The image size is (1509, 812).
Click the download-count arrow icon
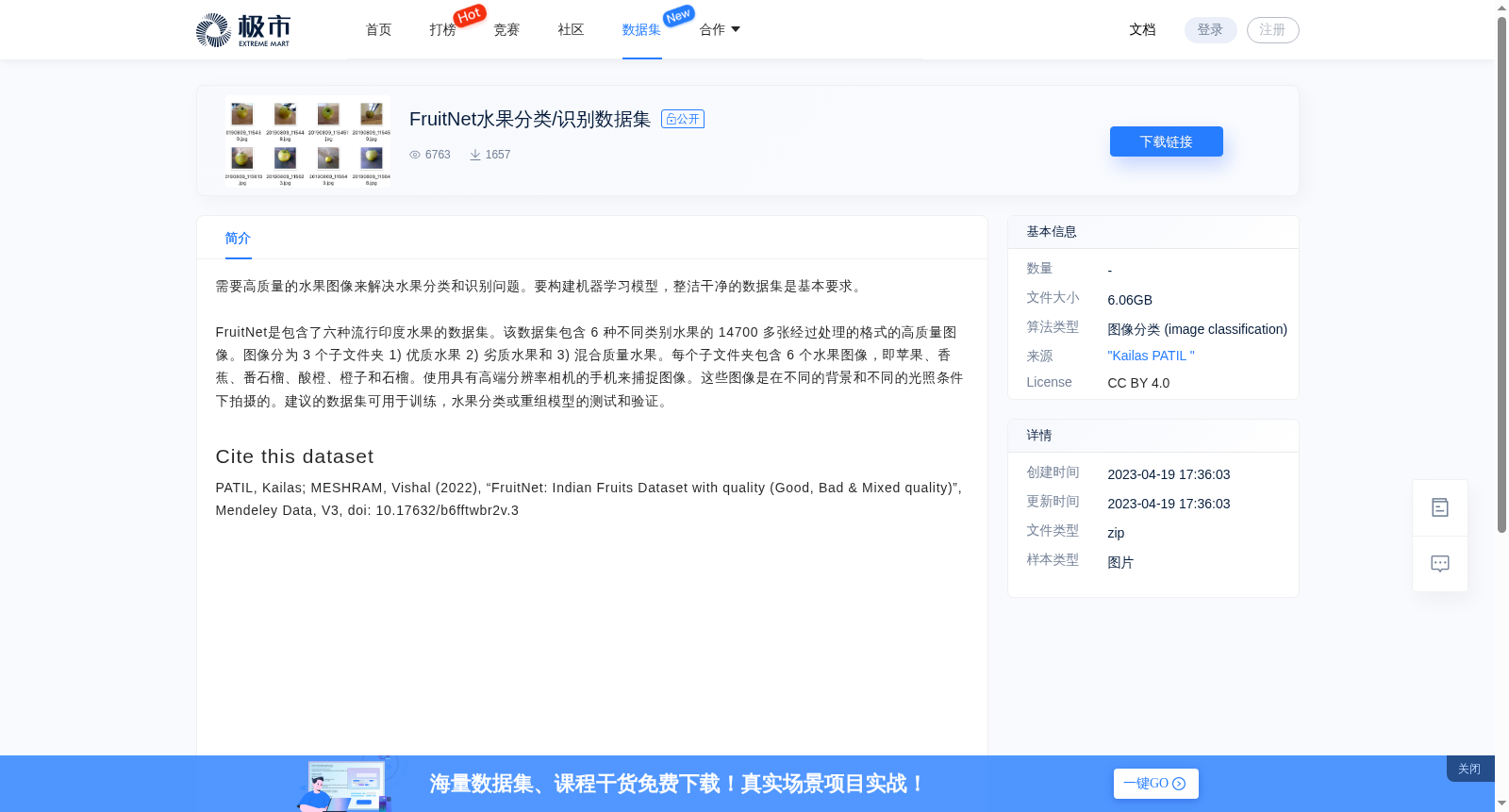(475, 155)
